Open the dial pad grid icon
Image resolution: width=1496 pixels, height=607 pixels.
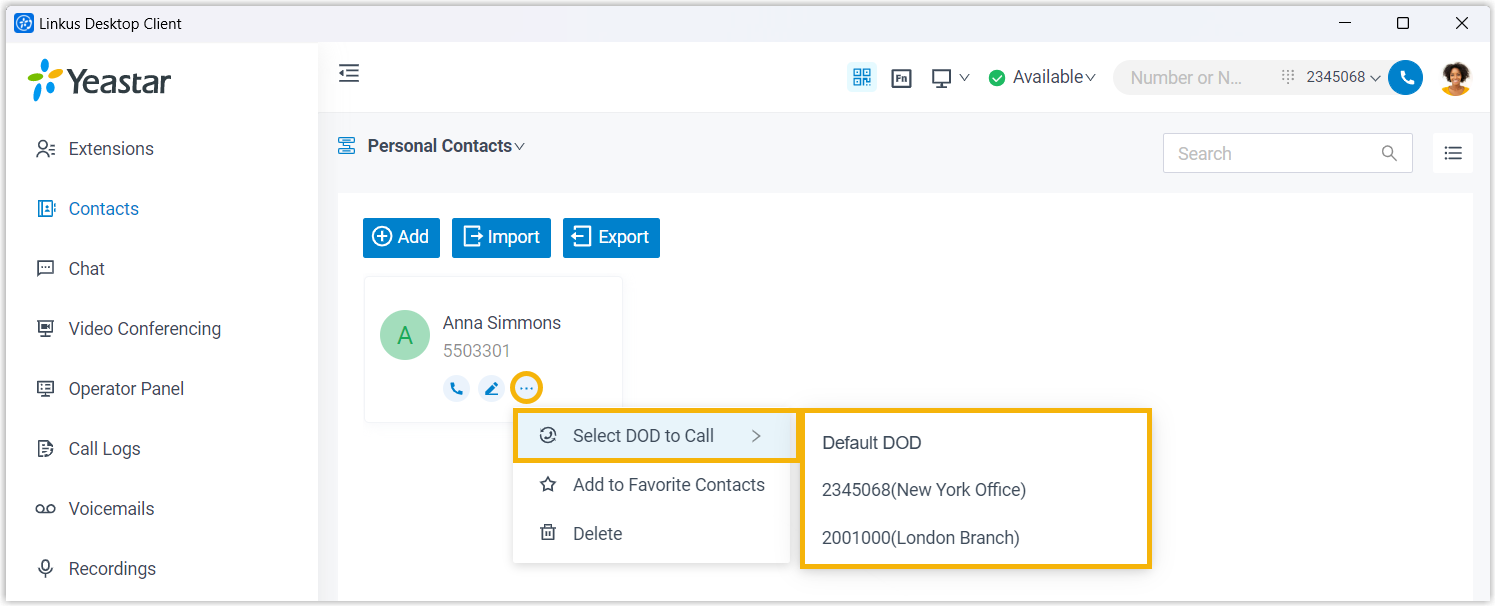coord(1288,77)
